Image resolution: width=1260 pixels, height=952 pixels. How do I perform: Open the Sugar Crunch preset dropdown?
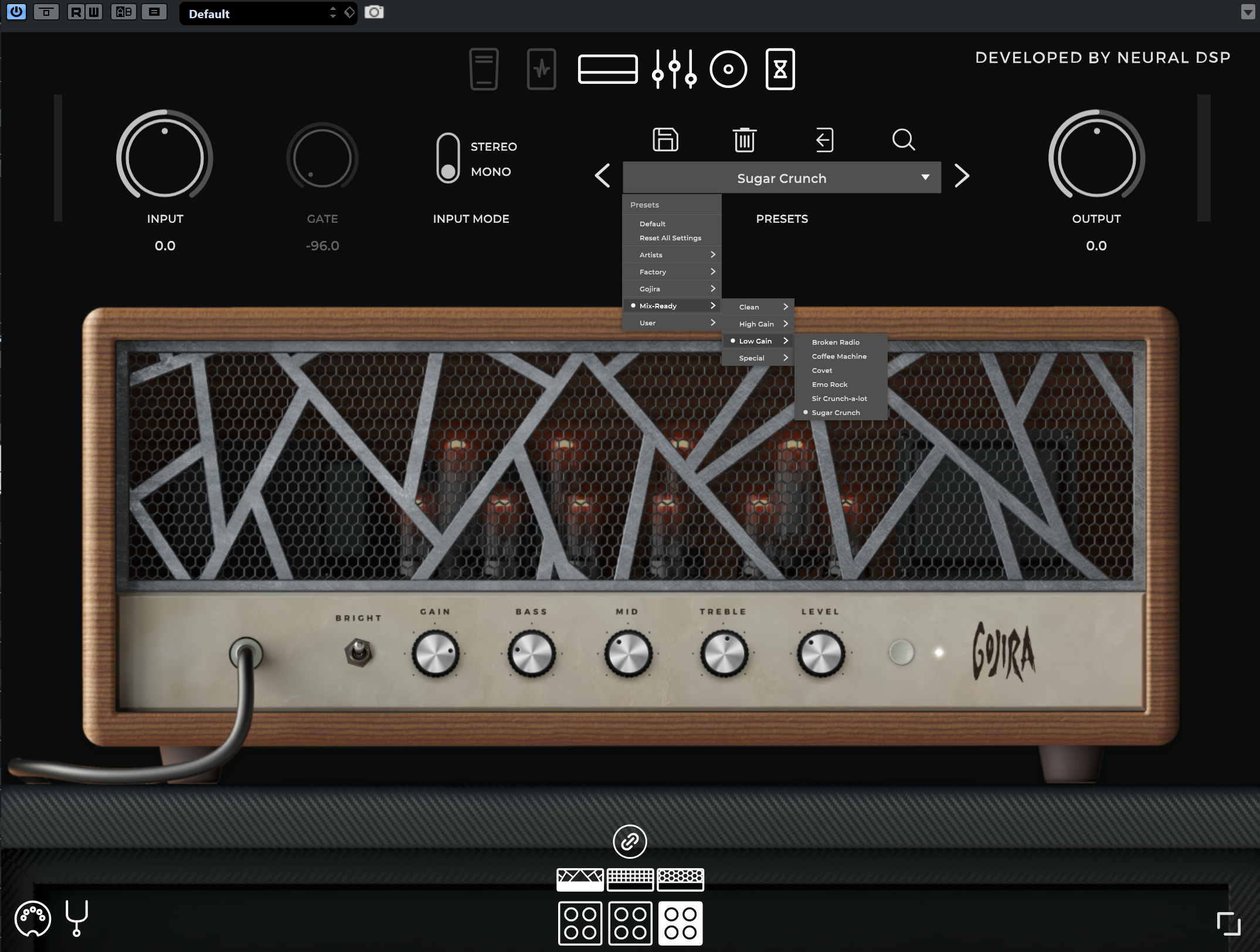click(782, 178)
